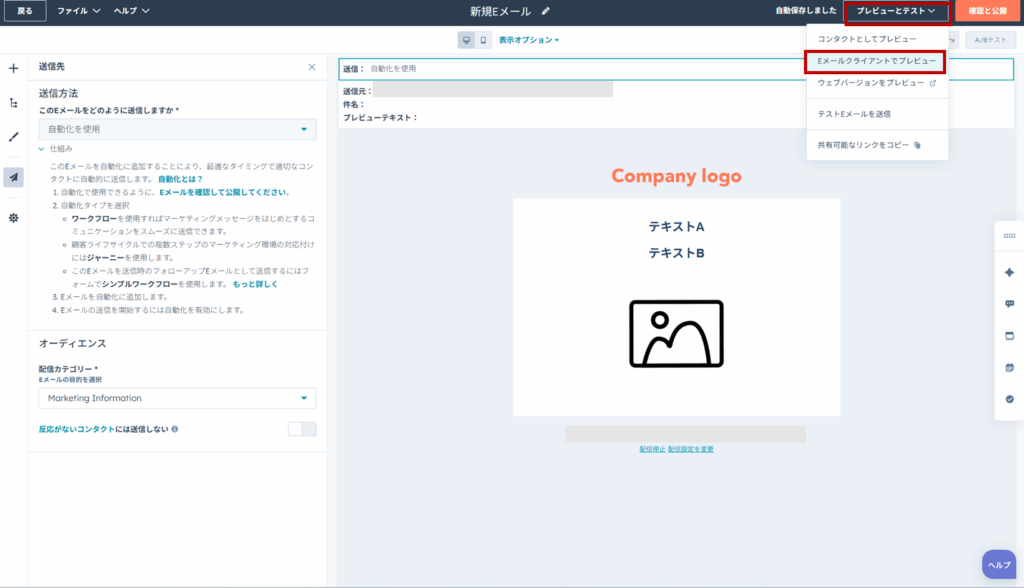
Task: Choose テストEメールを送信 from the menu
Action: click(x=854, y=114)
